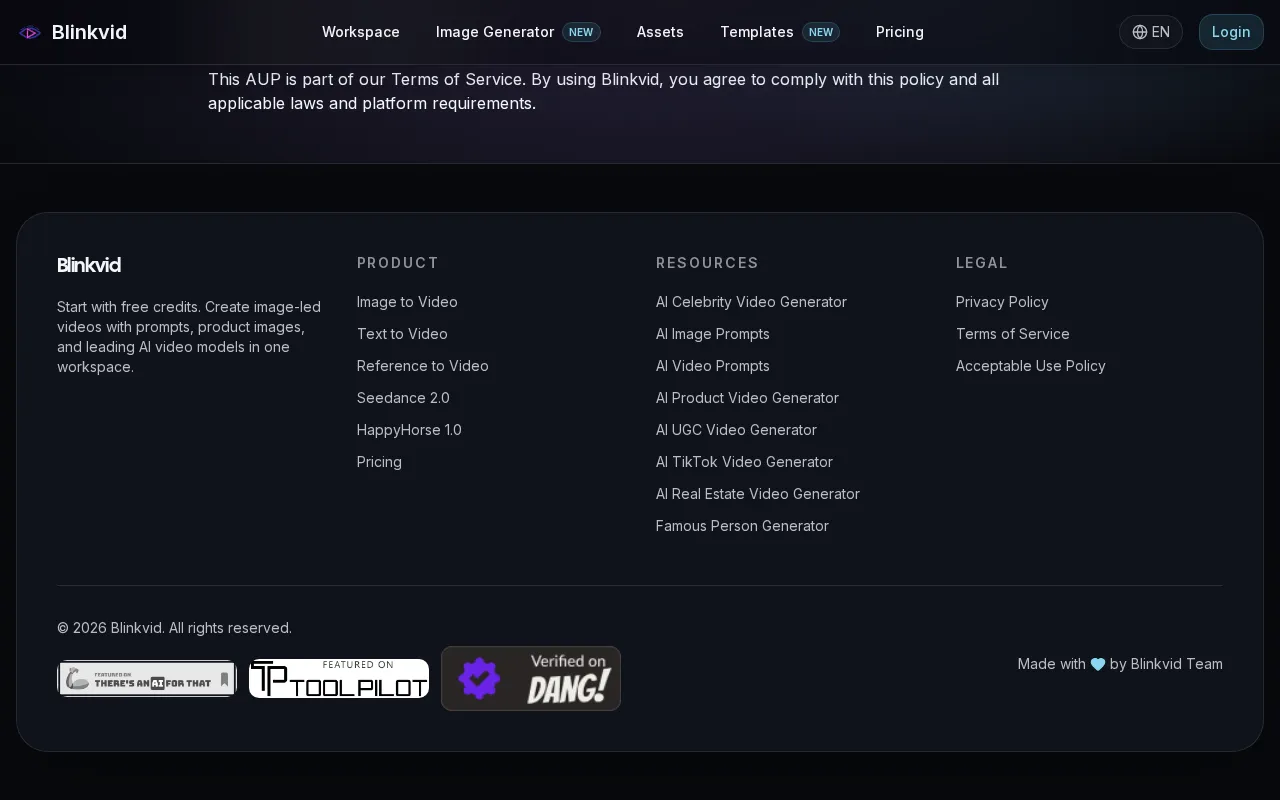Image resolution: width=1280 pixels, height=800 pixels.
Task: Open the Assets navigation item
Action: [x=660, y=32]
